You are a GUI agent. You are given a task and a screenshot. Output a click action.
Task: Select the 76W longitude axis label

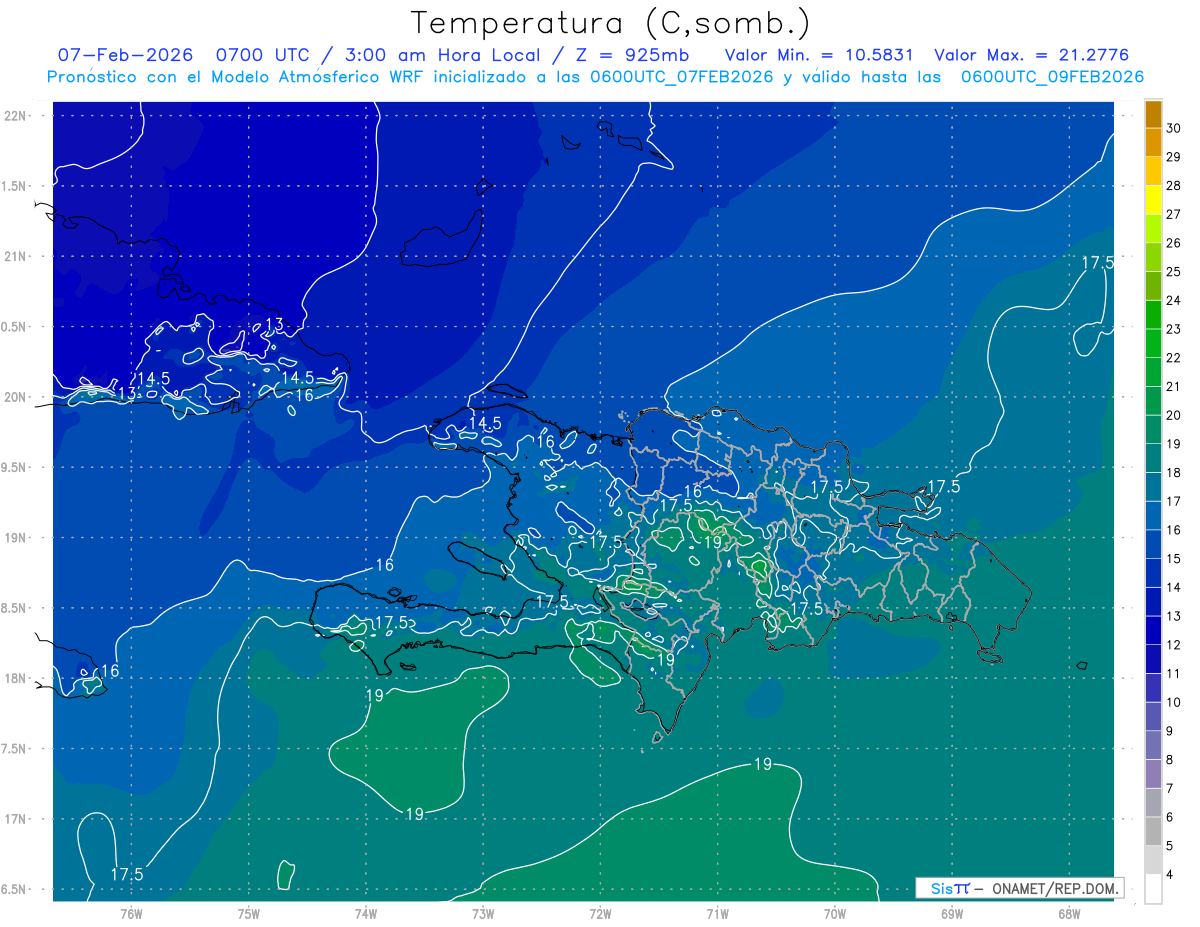[x=131, y=913]
